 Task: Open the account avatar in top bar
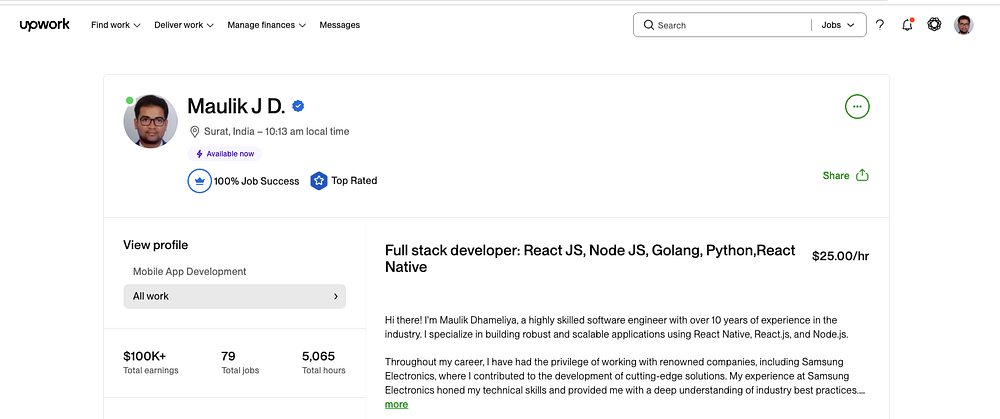tap(963, 25)
